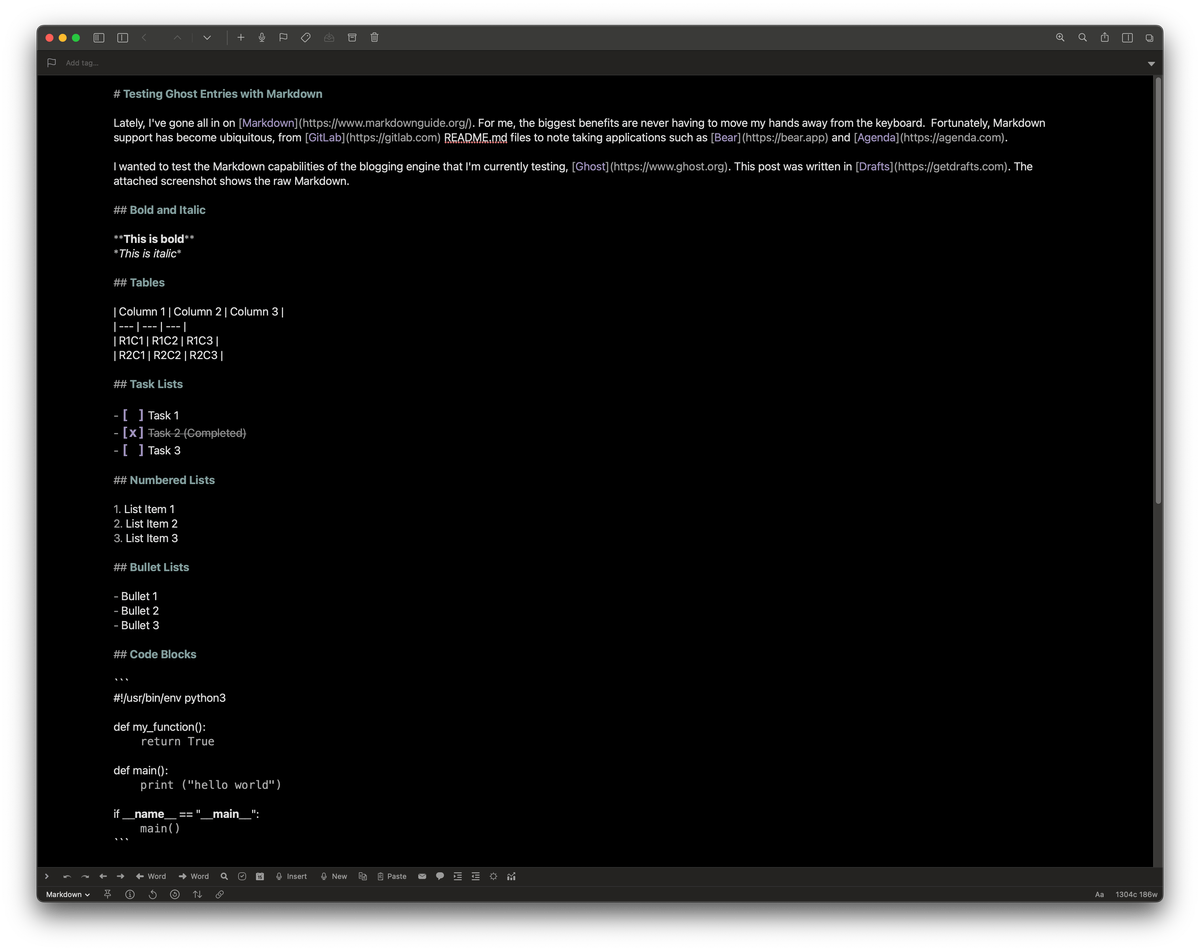Toggle the drafts list sidebar
Viewport: 1200px width, 951px height.
(99, 37)
